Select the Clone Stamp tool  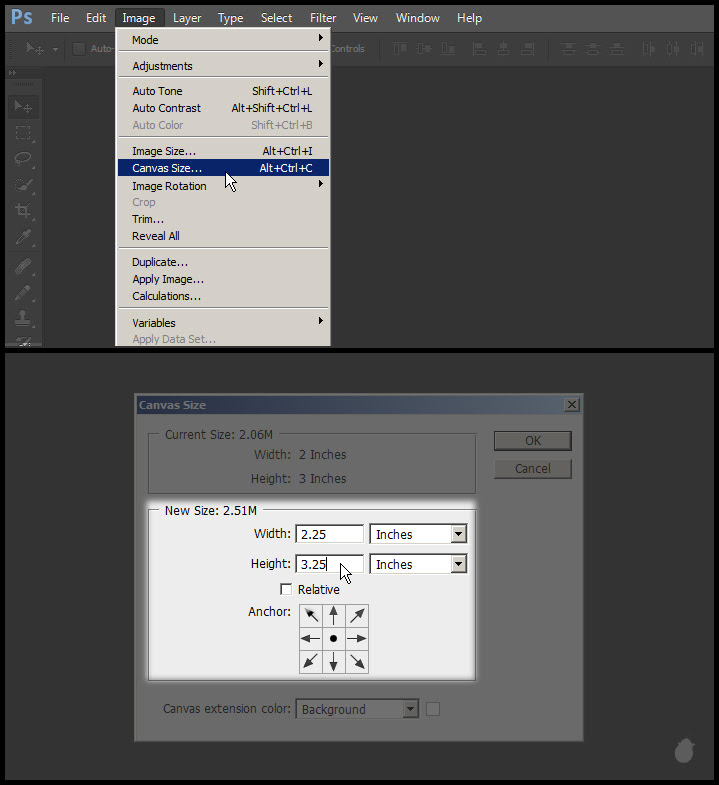click(23, 318)
